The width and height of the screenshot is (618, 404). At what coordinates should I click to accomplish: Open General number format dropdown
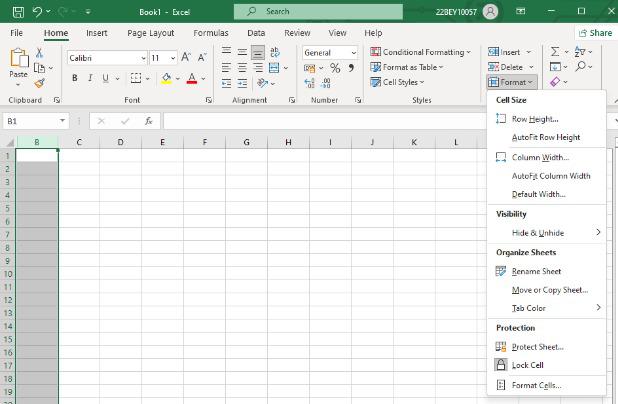point(354,53)
